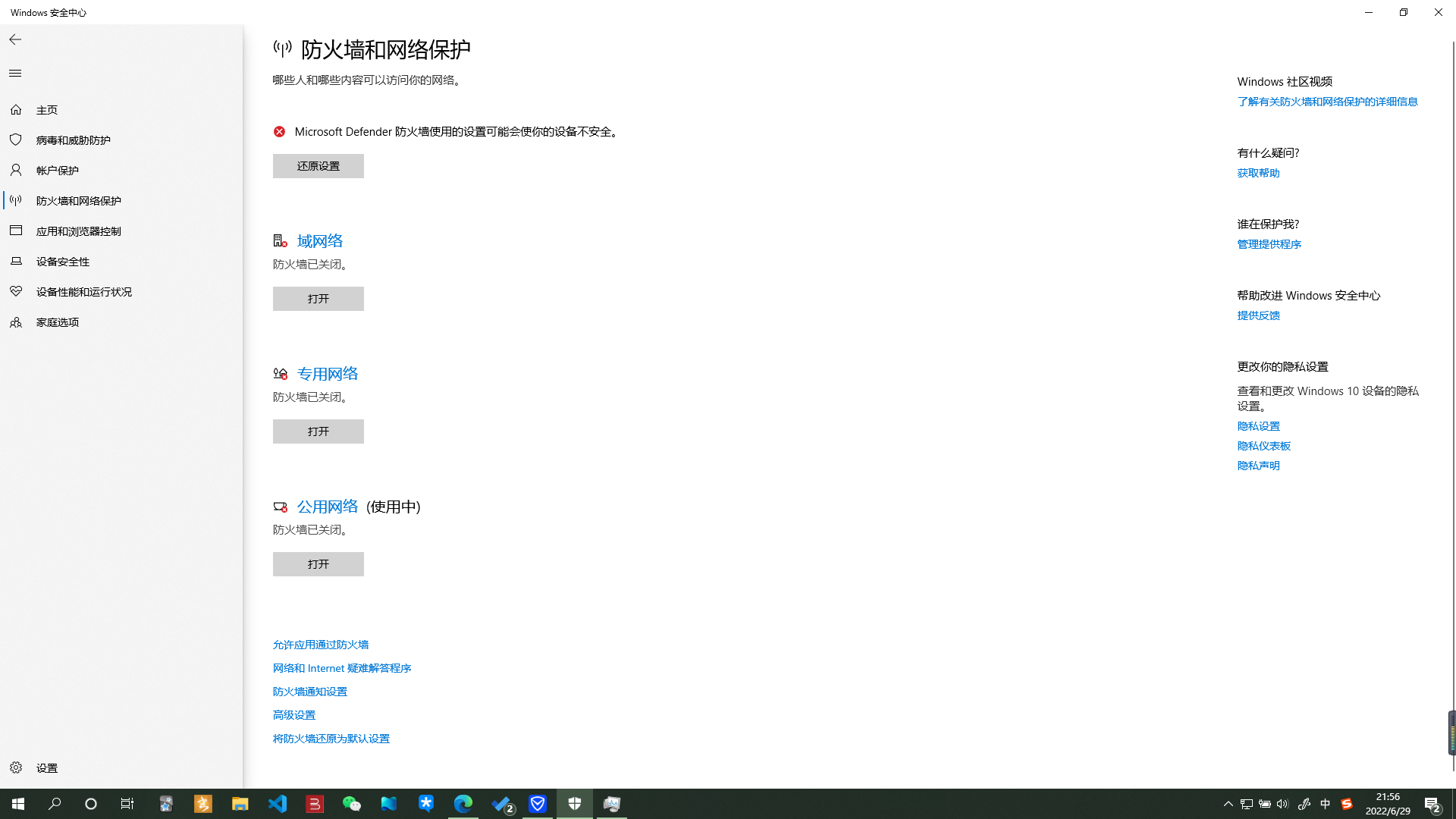1456x819 pixels.
Task: Collapse the navigation pane via hamburger menu
Action: coord(15,73)
